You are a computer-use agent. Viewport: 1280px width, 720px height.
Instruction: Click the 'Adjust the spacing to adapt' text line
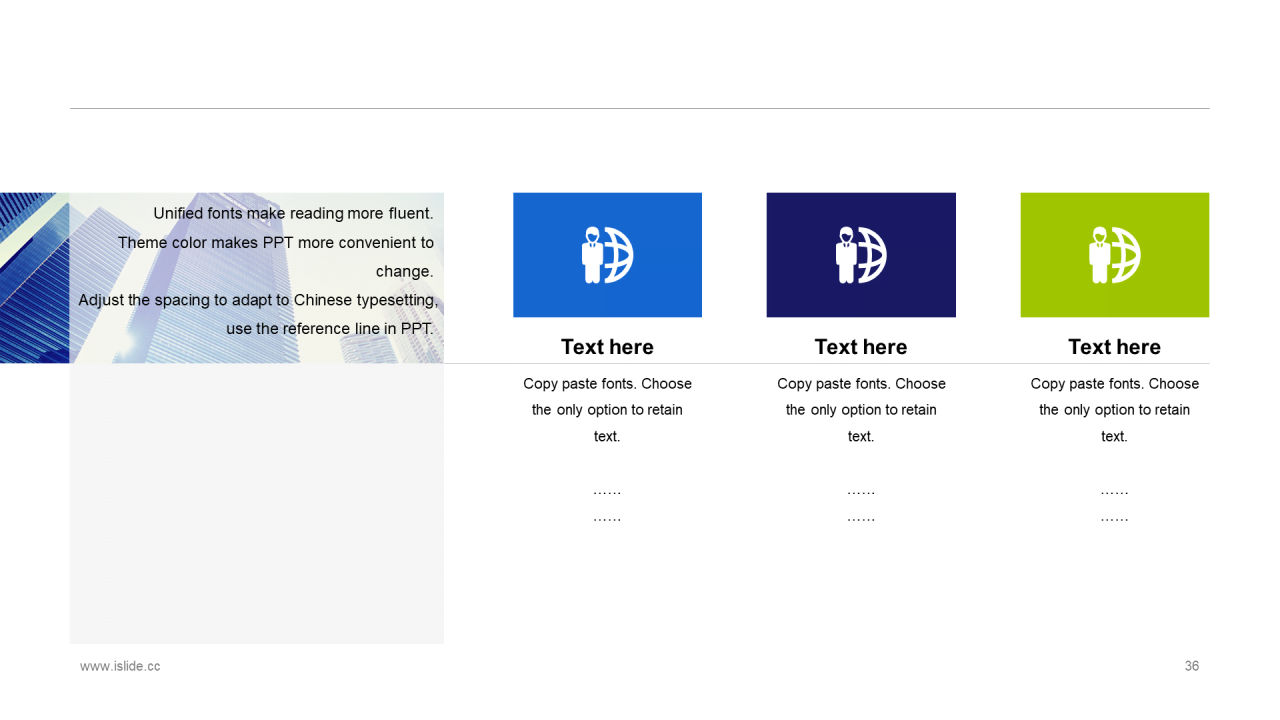[258, 300]
